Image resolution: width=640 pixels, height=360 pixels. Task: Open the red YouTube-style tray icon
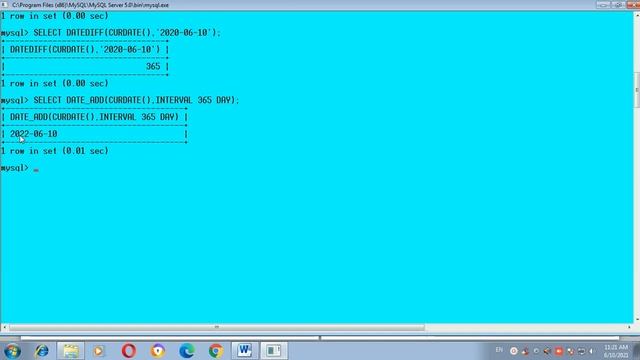point(559,351)
